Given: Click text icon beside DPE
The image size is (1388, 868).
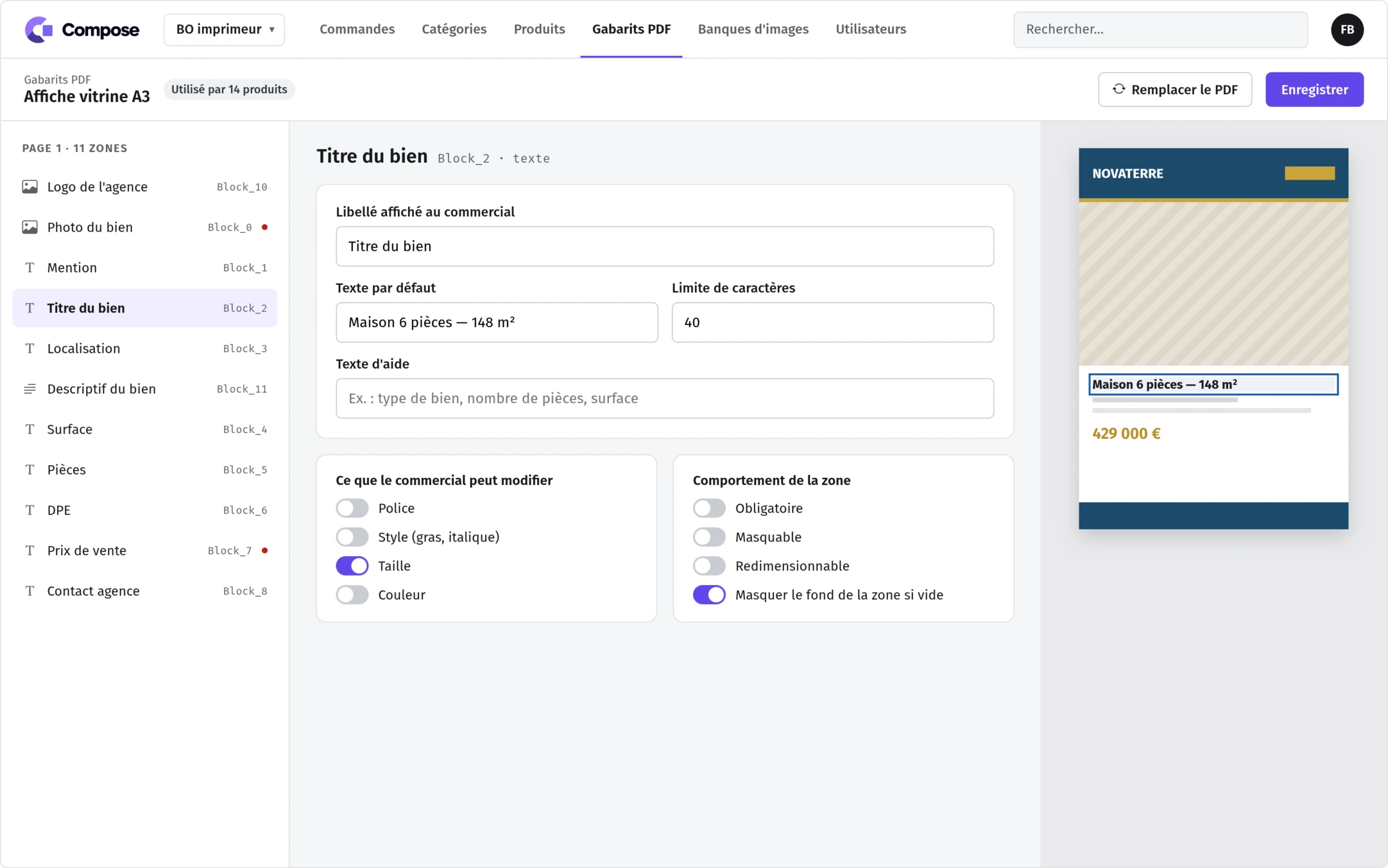Looking at the screenshot, I should click(30, 510).
